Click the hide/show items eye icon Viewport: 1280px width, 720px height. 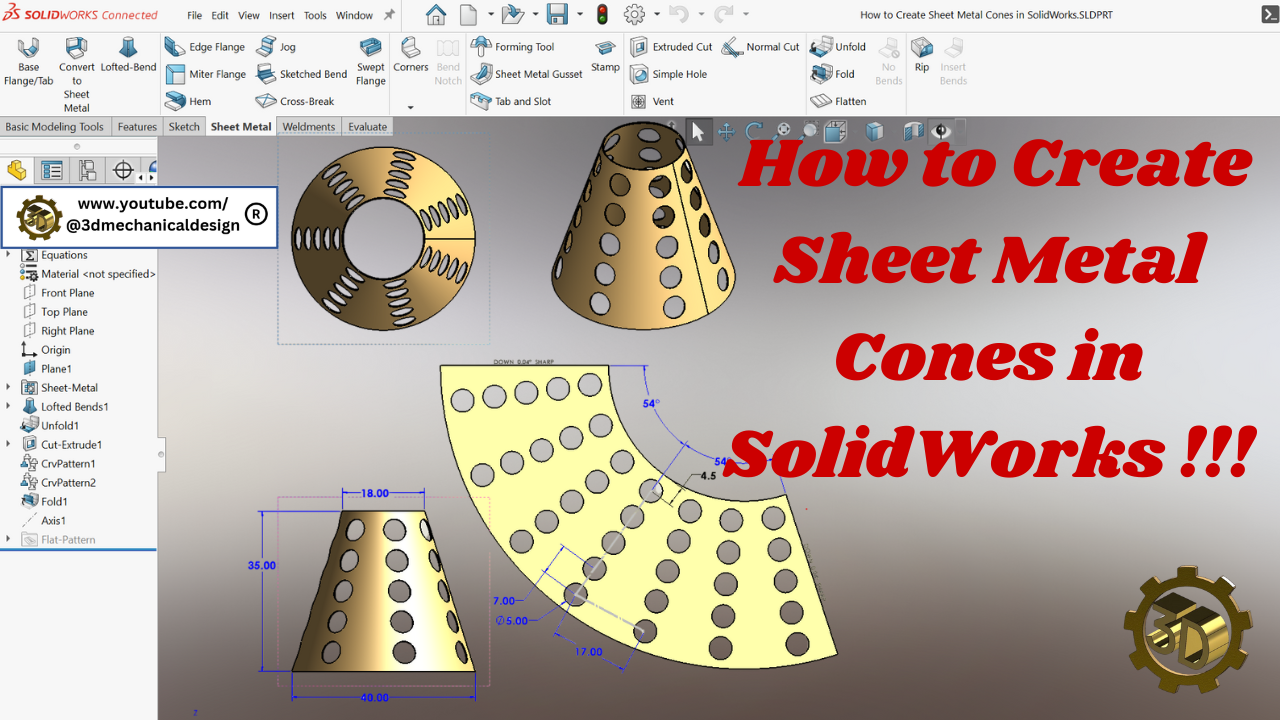(940, 131)
